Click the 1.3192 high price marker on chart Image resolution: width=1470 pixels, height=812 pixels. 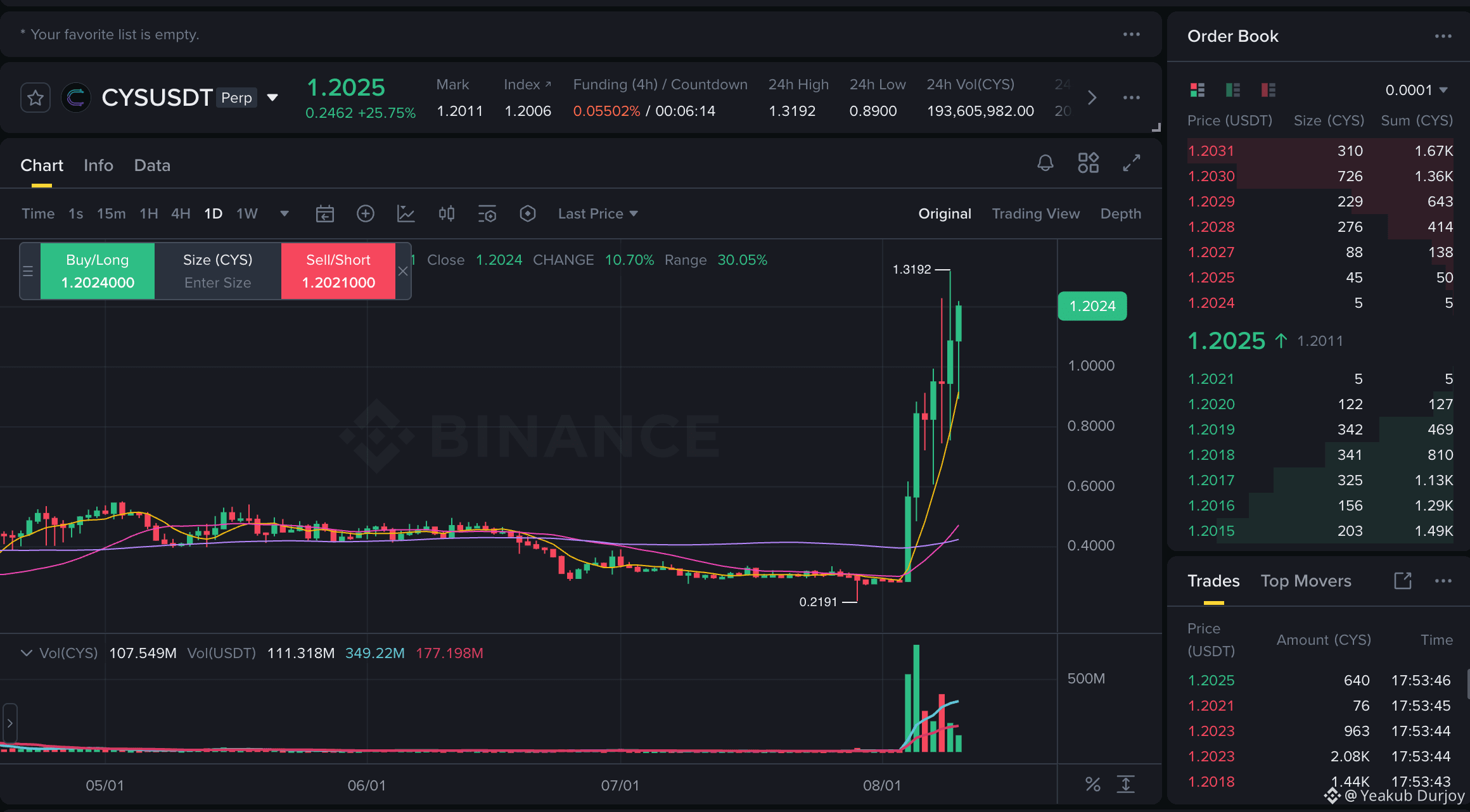coord(912,270)
